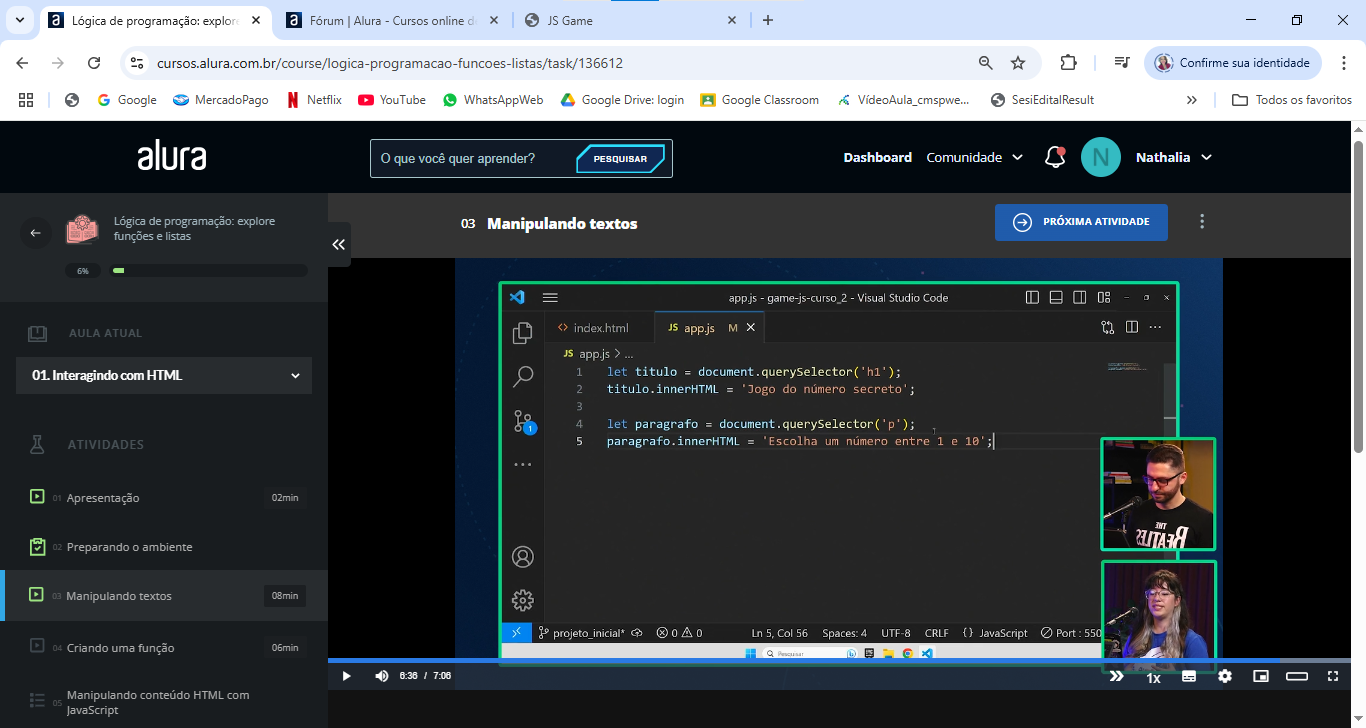Viewport: 1366px width, 728px height.
Task: Click the course brain icon in the sidebar
Action: pyautogui.click(x=83, y=230)
